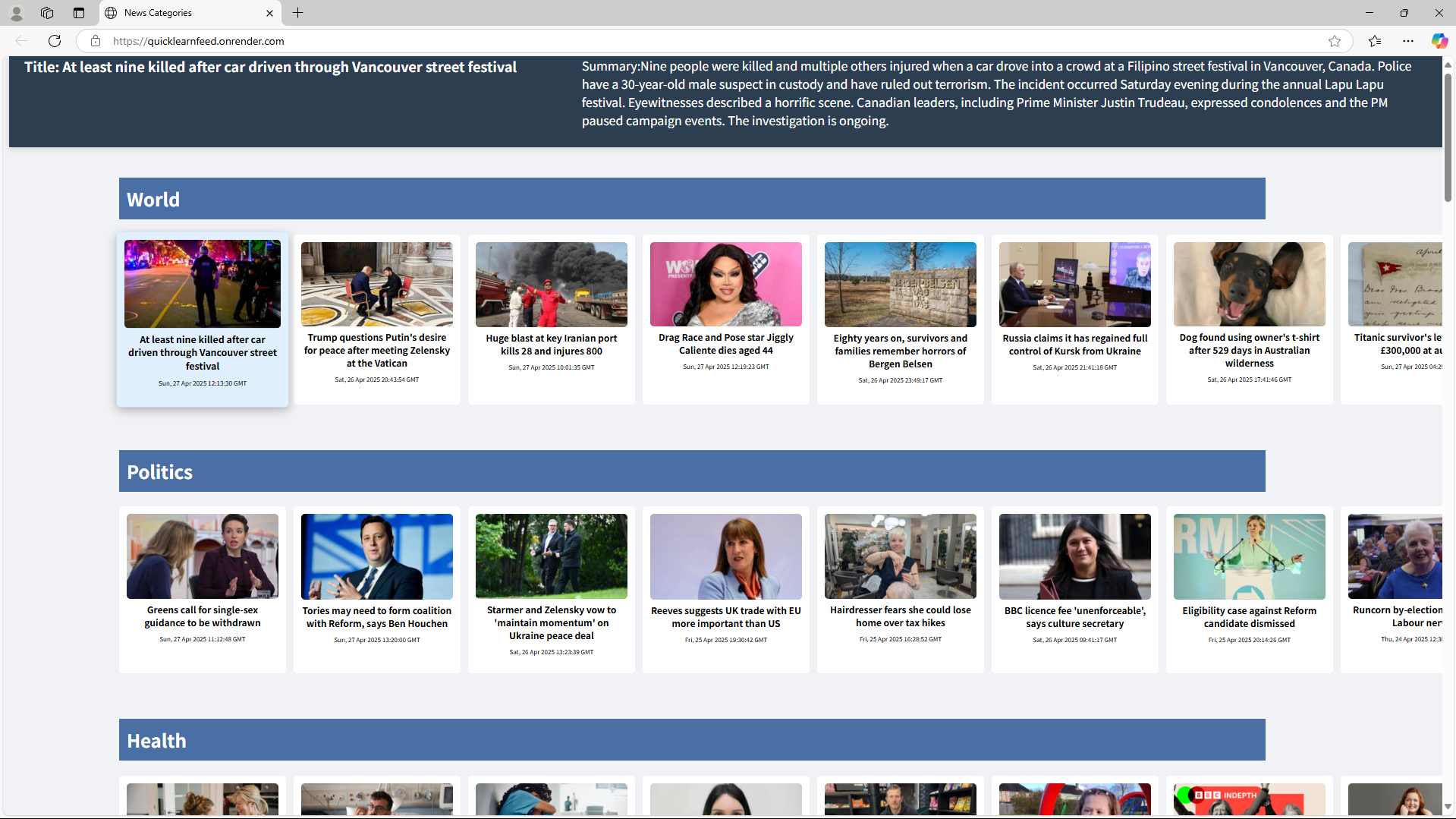Click the back navigation arrow
Viewport: 1456px width, 819px height.
coord(21,41)
